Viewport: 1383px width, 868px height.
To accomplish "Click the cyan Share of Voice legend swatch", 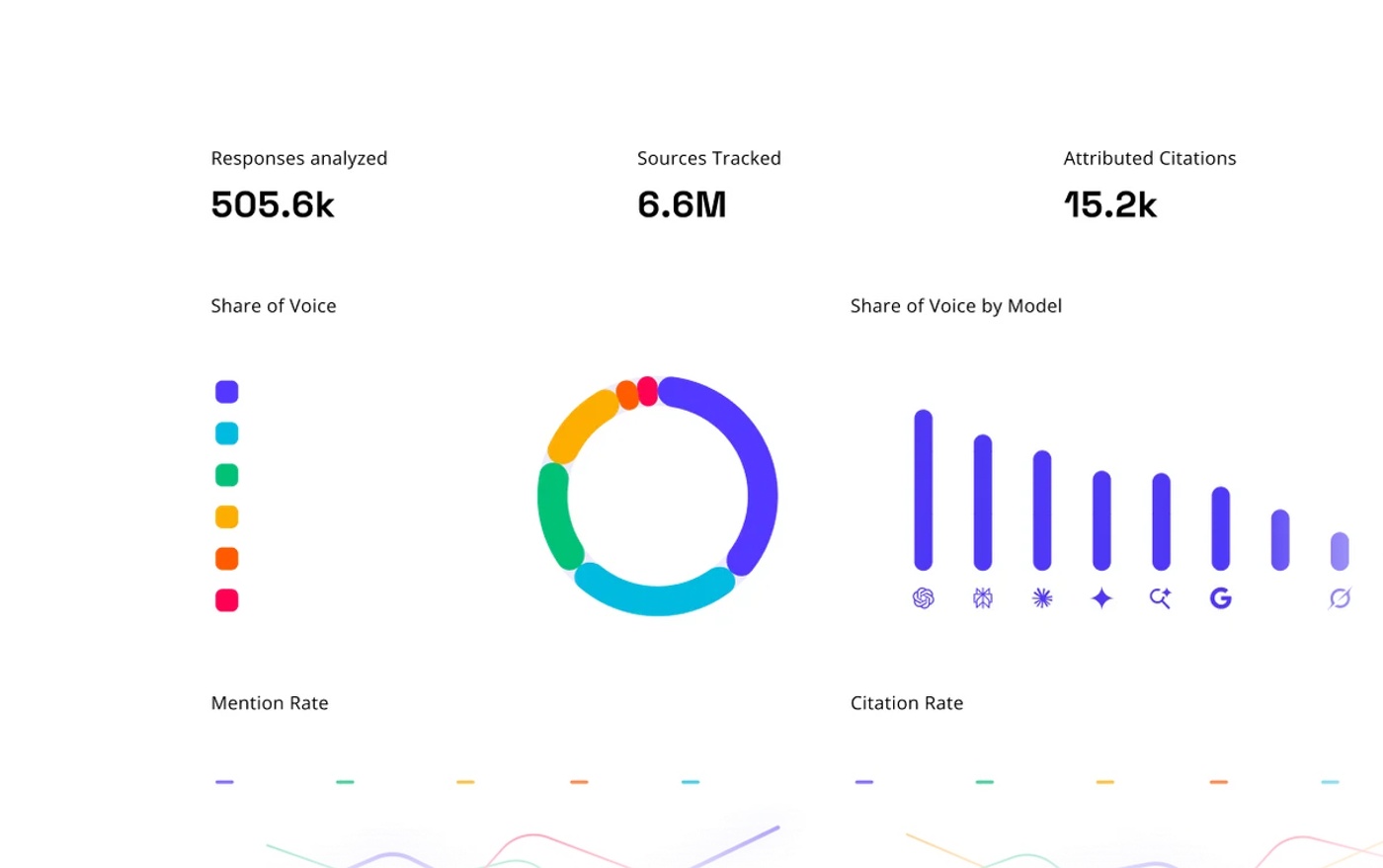I will (x=227, y=434).
